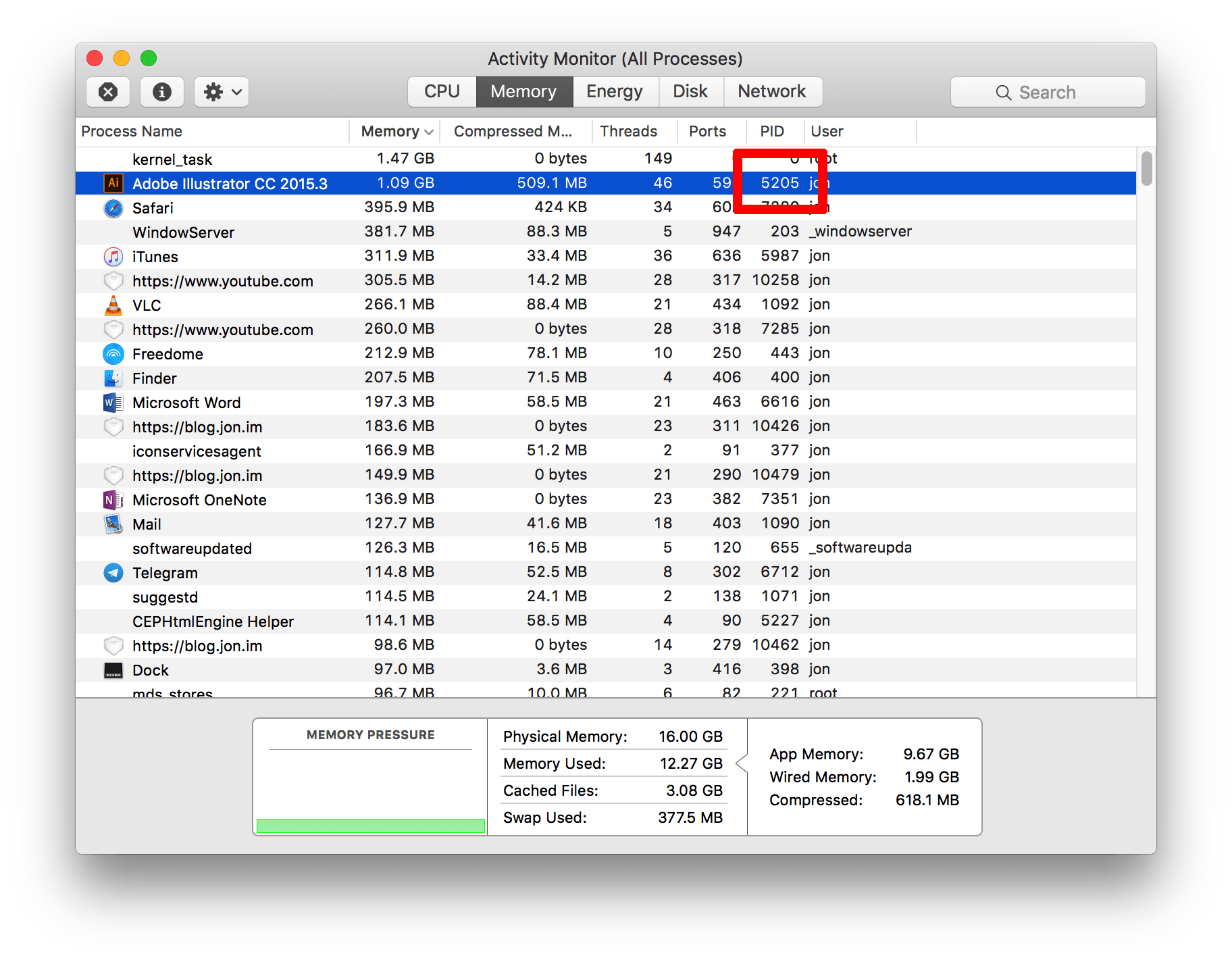Select the Freedome app icon
The height and width of the screenshot is (962, 1232).
click(113, 354)
